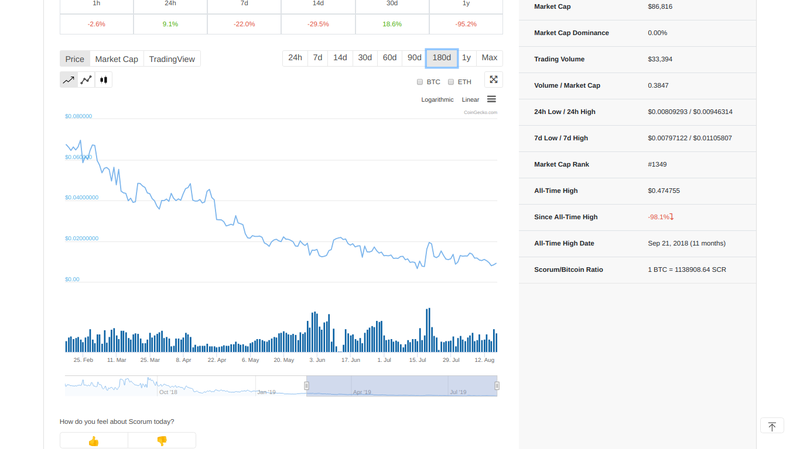Click the -2.6% 1h change cell

pyautogui.click(x=96, y=24)
